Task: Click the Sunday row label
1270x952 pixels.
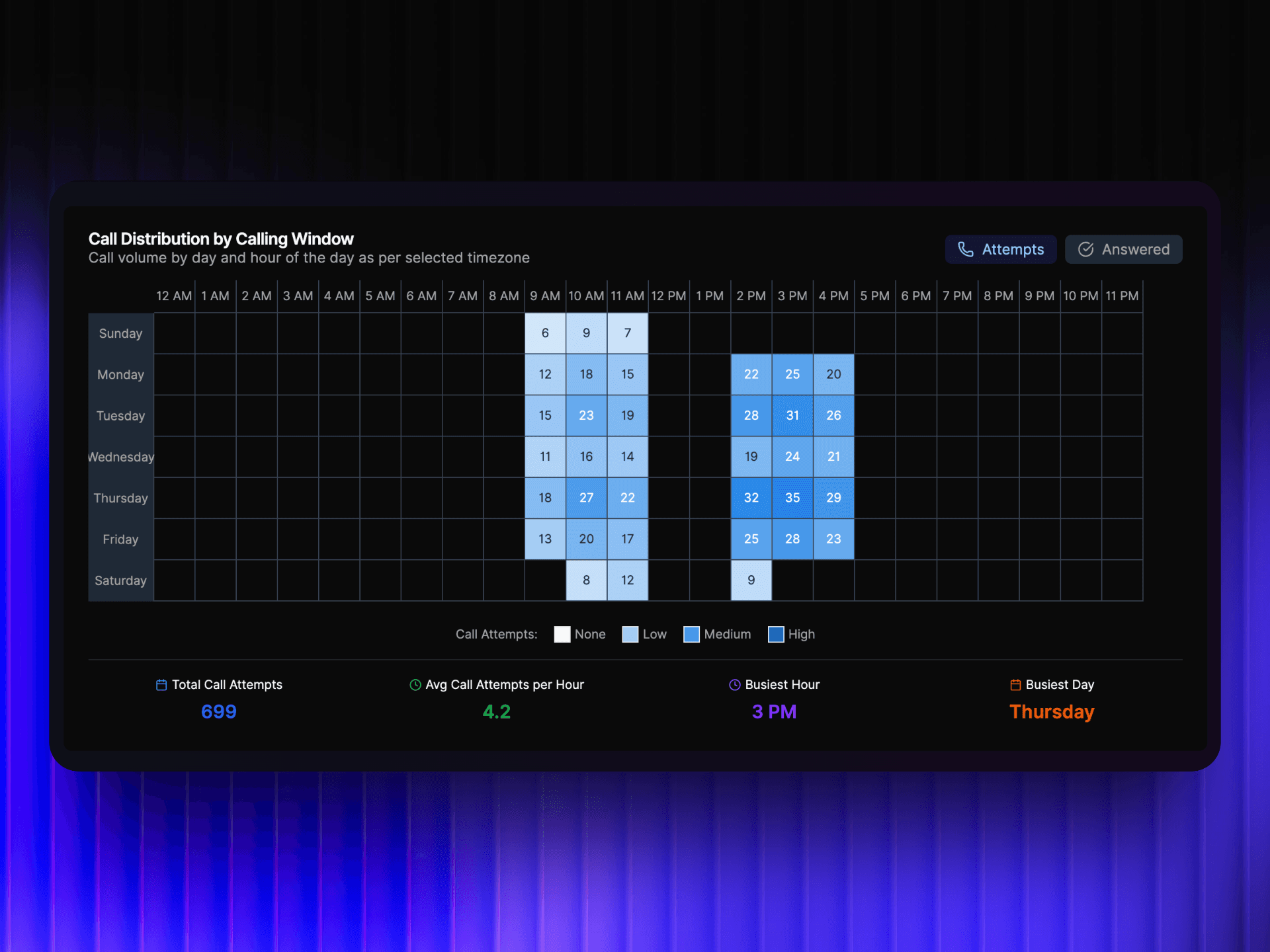Action: pyautogui.click(x=120, y=333)
